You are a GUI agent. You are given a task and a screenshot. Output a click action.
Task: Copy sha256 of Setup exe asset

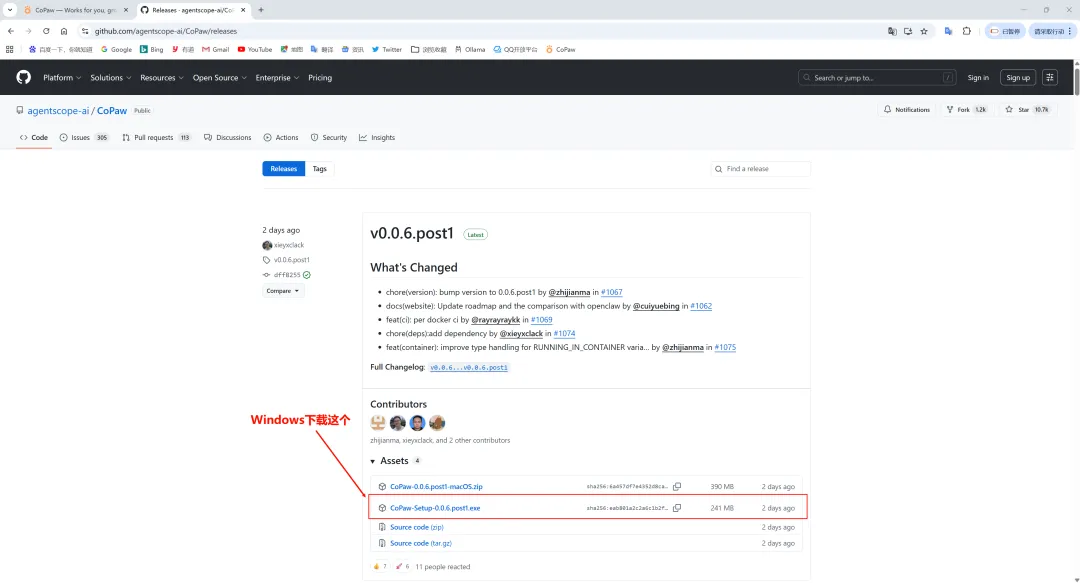(677, 508)
